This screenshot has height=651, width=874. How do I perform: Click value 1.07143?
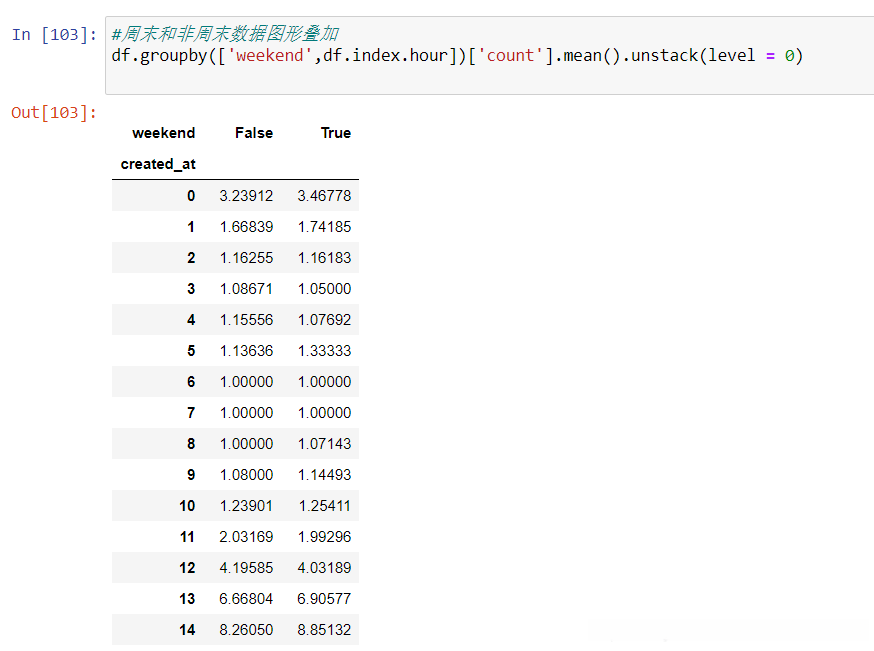[x=324, y=444]
